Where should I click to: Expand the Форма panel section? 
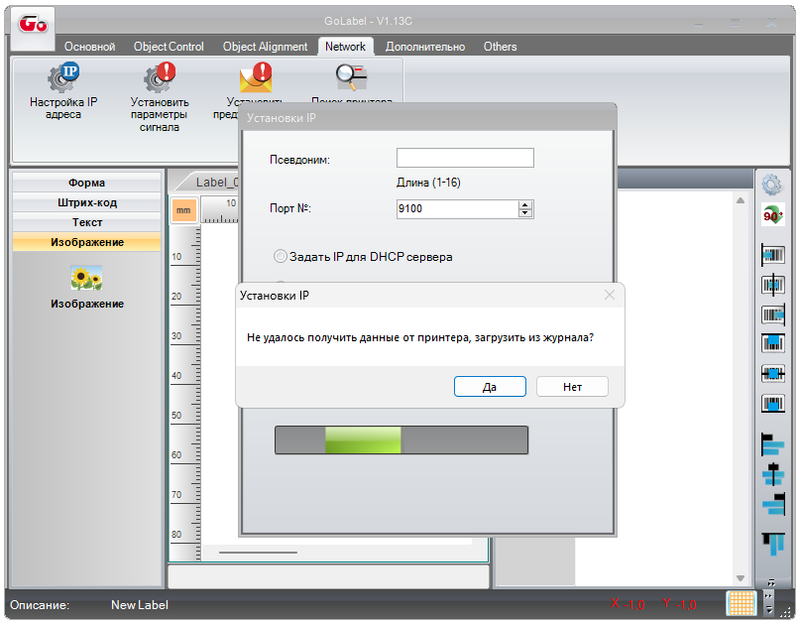coord(87,183)
